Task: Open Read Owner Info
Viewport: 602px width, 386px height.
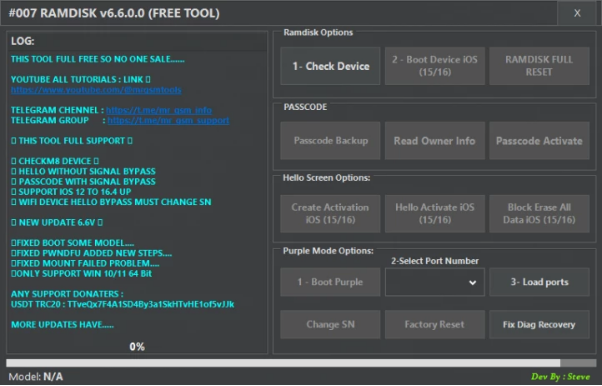Action: pyautogui.click(x=435, y=141)
